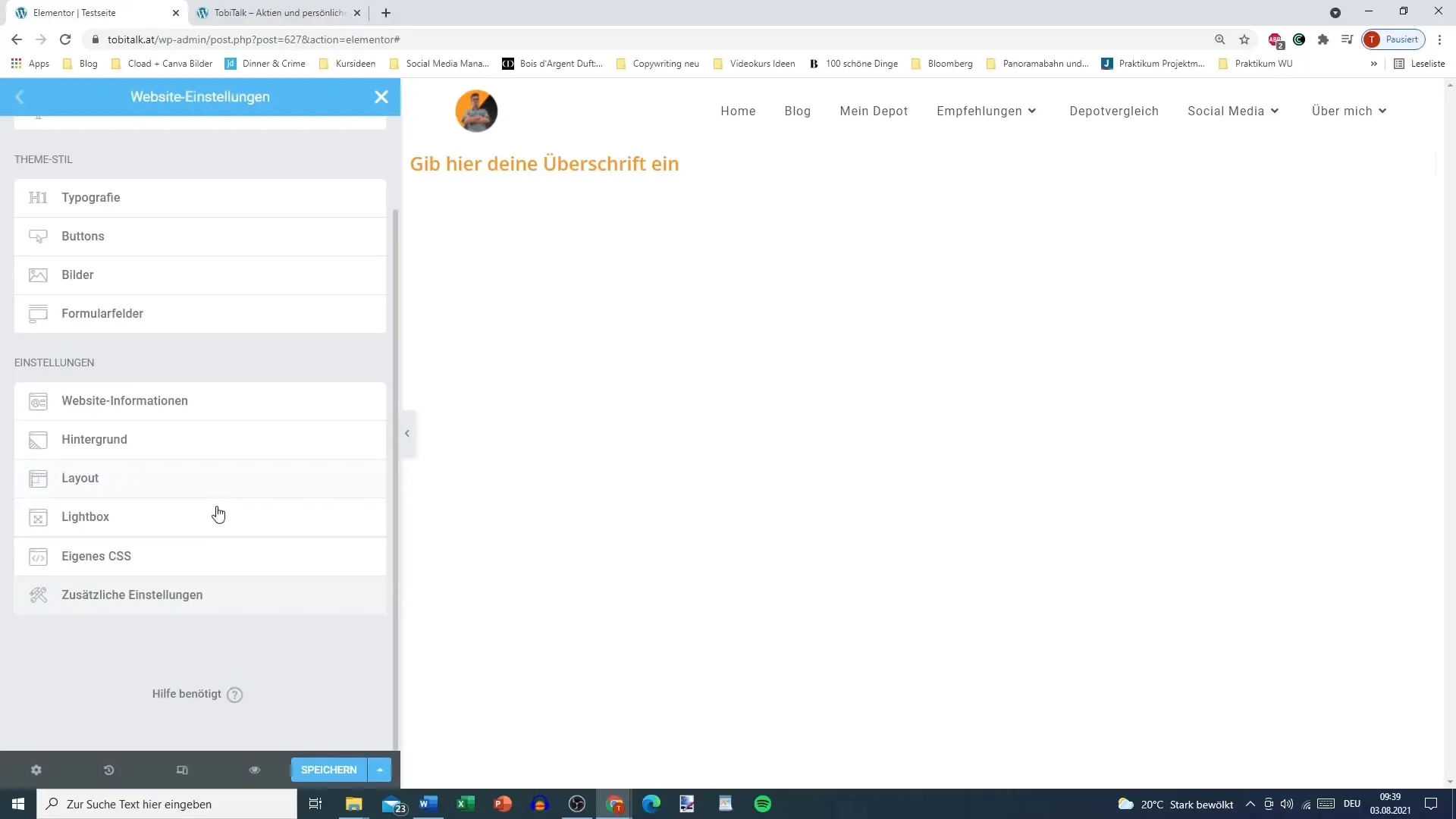Click the Hintergrund icon
The width and height of the screenshot is (1456, 819).
pyautogui.click(x=38, y=440)
